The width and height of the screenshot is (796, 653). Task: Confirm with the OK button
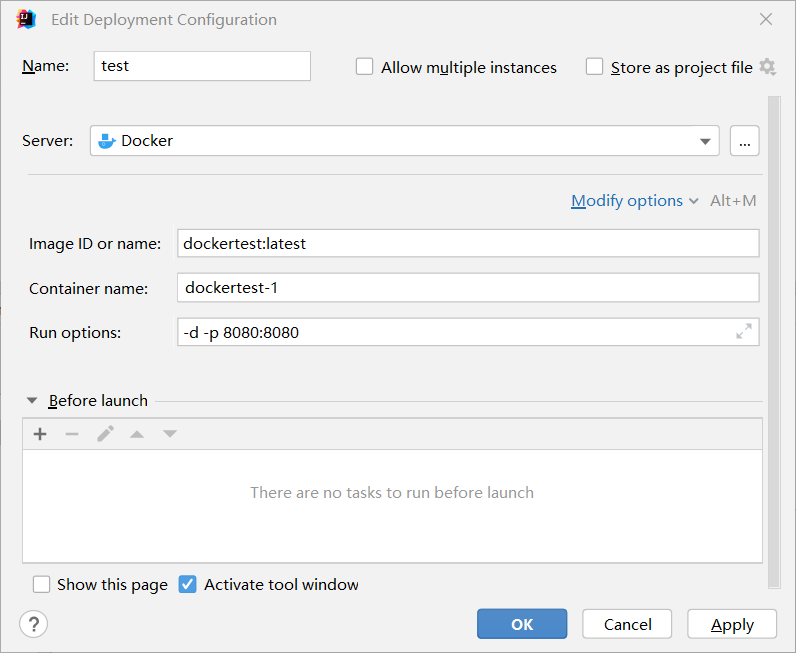click(522, 624)
